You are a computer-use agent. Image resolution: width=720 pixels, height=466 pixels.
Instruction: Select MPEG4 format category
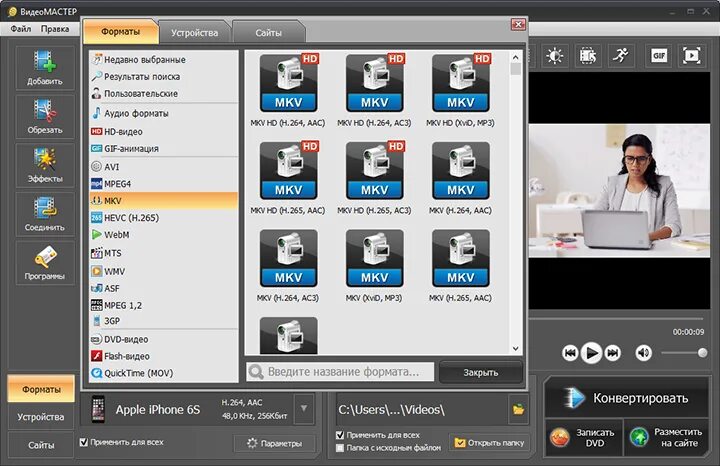point(164,184)
